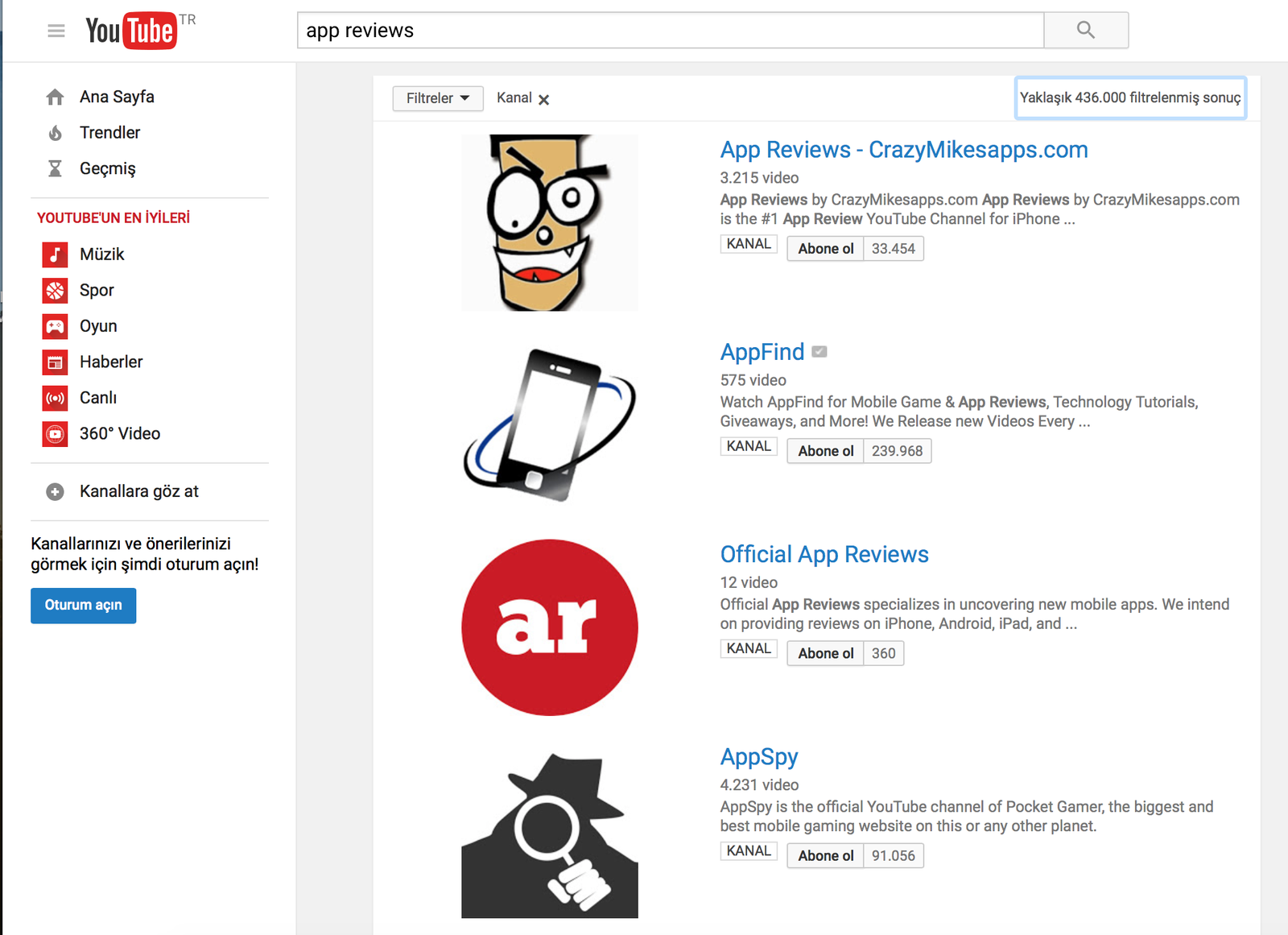Subscribe to AppFind with Abone ol
Image resolution: width=1288 pixels, height=935 pixels.
click(825, 451)
